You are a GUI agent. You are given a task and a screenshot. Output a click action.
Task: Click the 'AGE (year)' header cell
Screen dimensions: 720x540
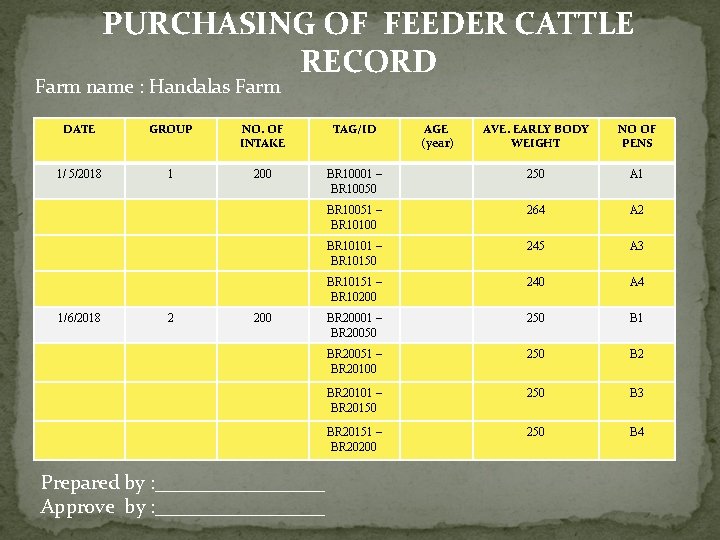click(x=437, y=136)
